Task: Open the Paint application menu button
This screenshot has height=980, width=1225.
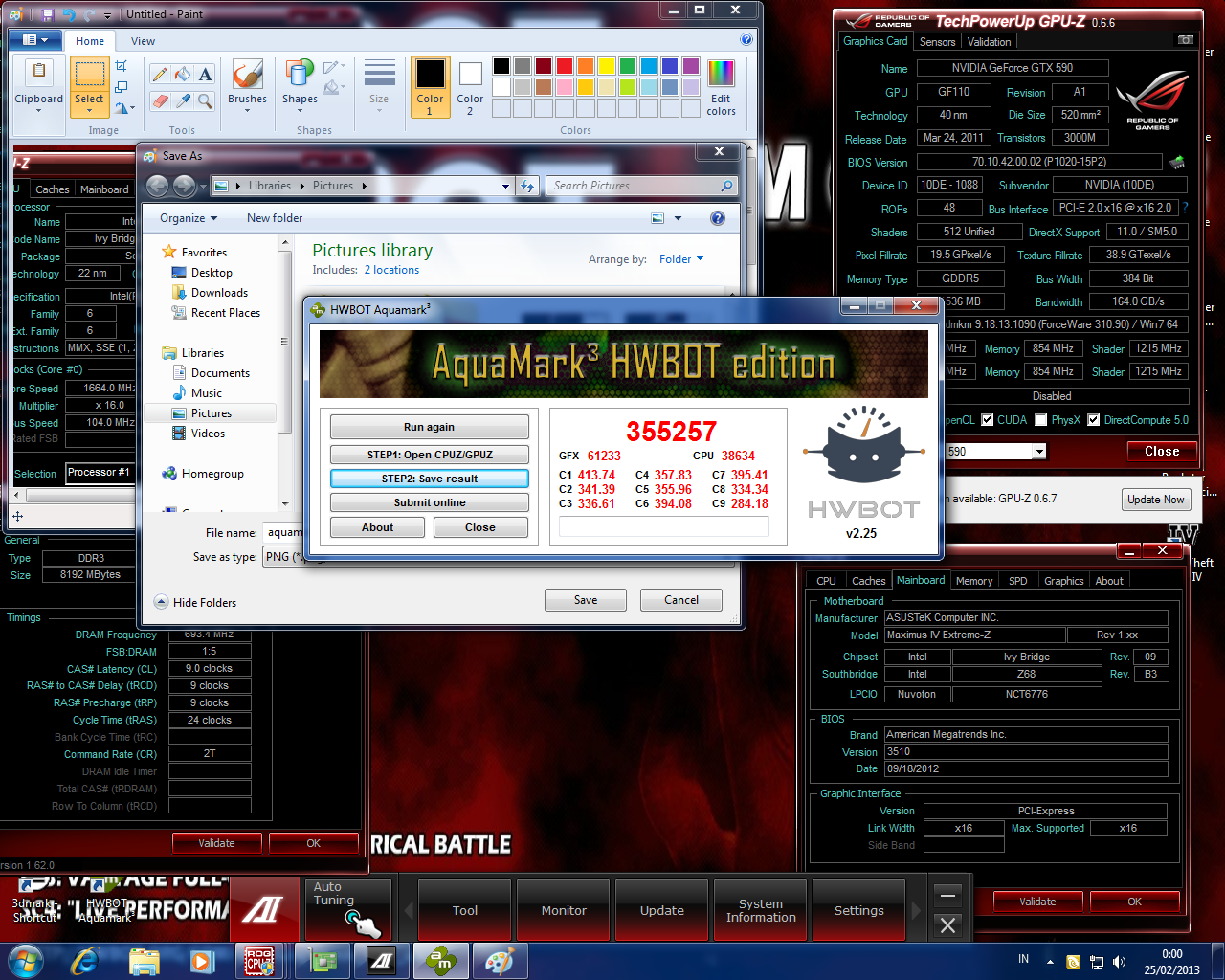Action: [x=35, y=40]
